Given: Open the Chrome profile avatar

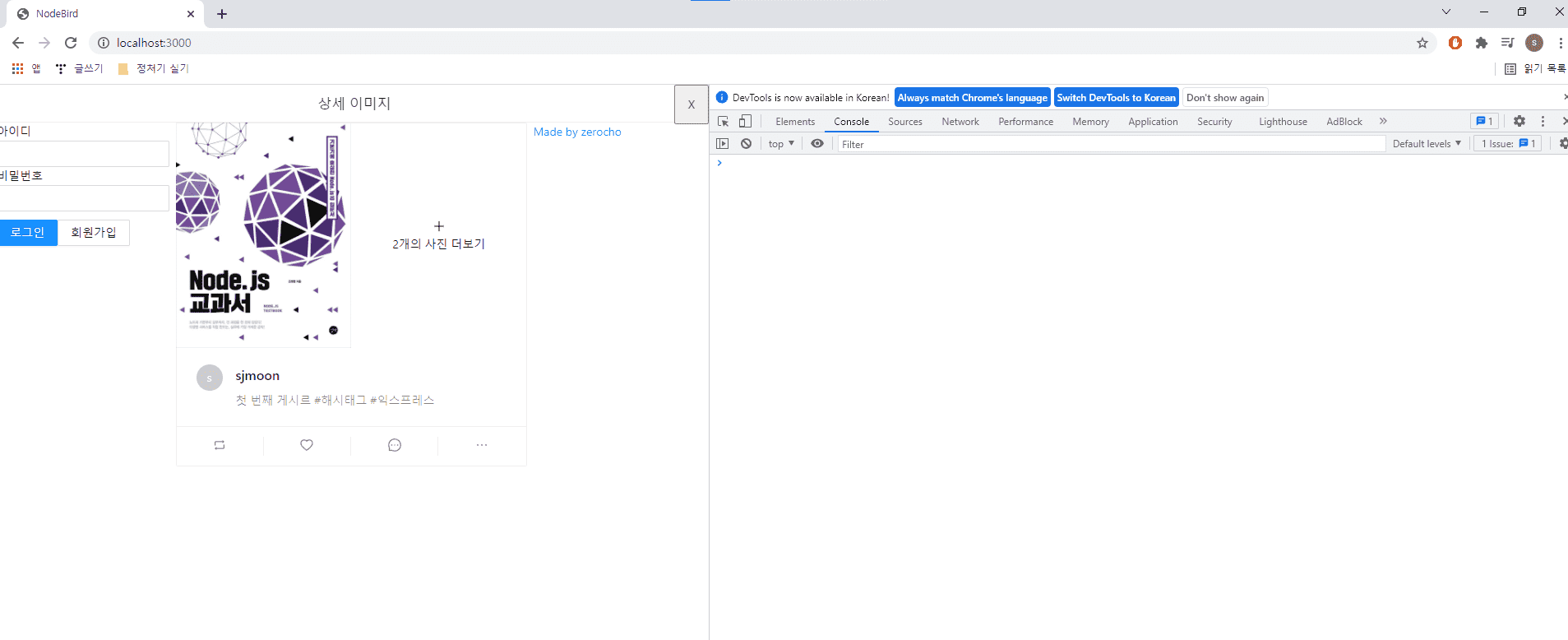Looking at the screenshot, I should pos(1534,43).
